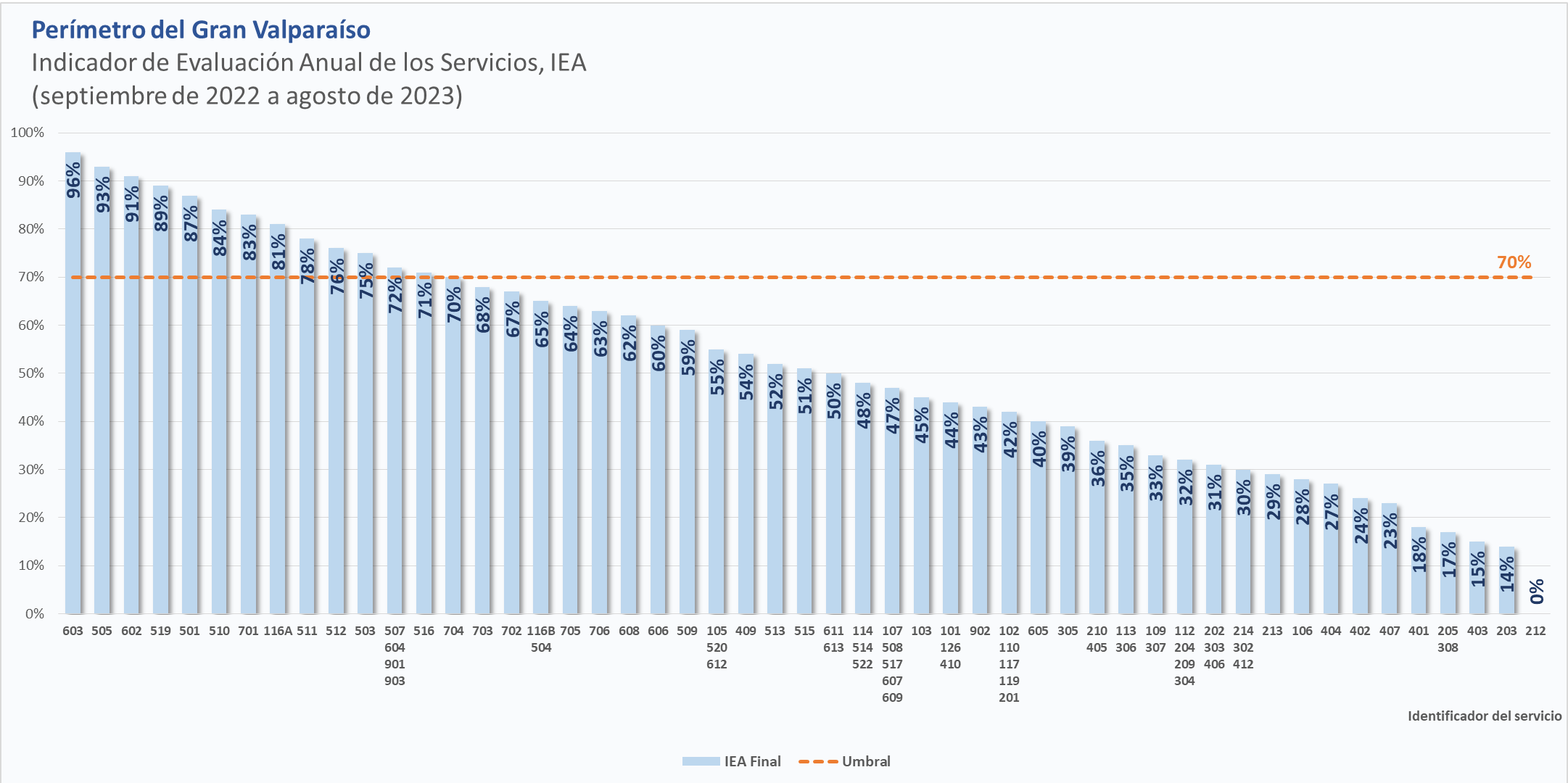Click the '63%' data label of service 706
This screenshot has height=783, width=1568.
pos(600,339)
